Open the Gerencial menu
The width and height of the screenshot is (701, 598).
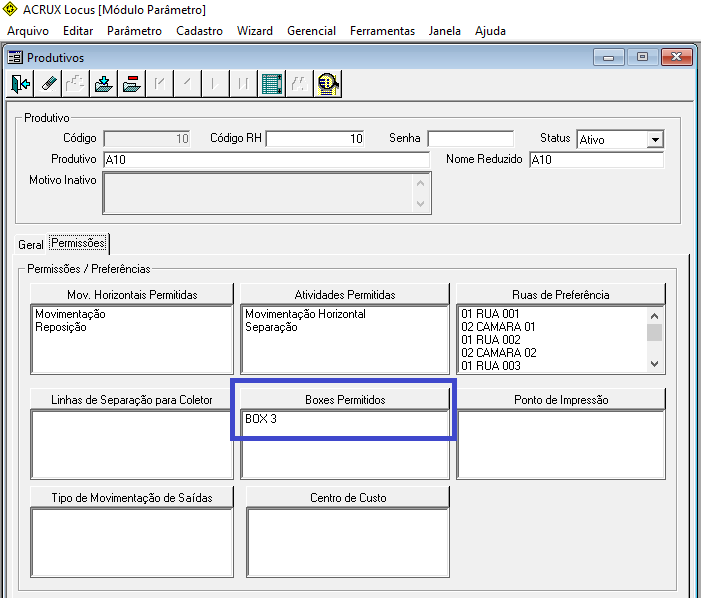[311, 31]
